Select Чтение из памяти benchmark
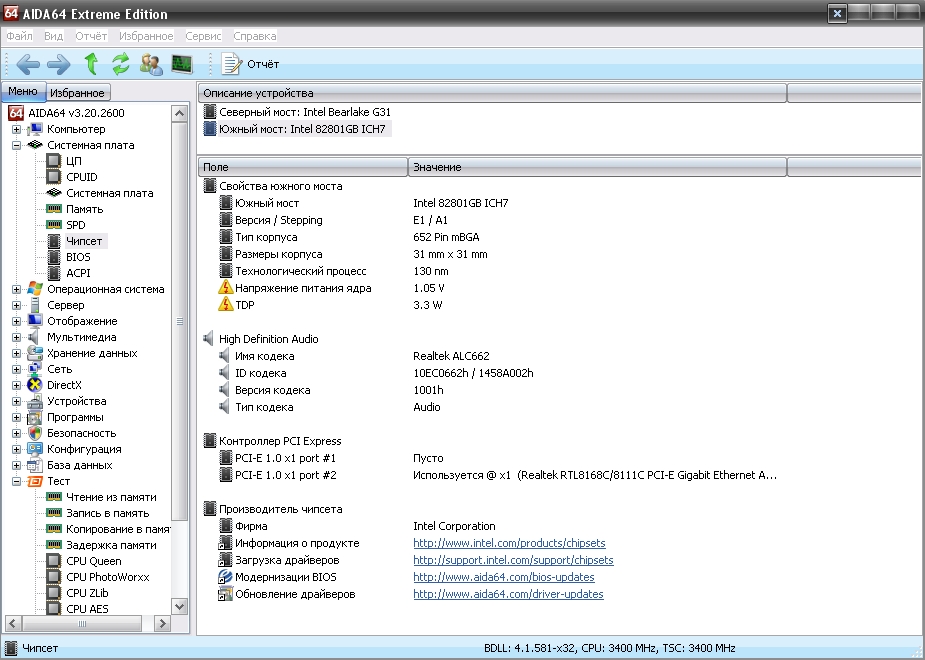Image resolution: width=925 pixels, height=660 pixels. pos(111,497)
